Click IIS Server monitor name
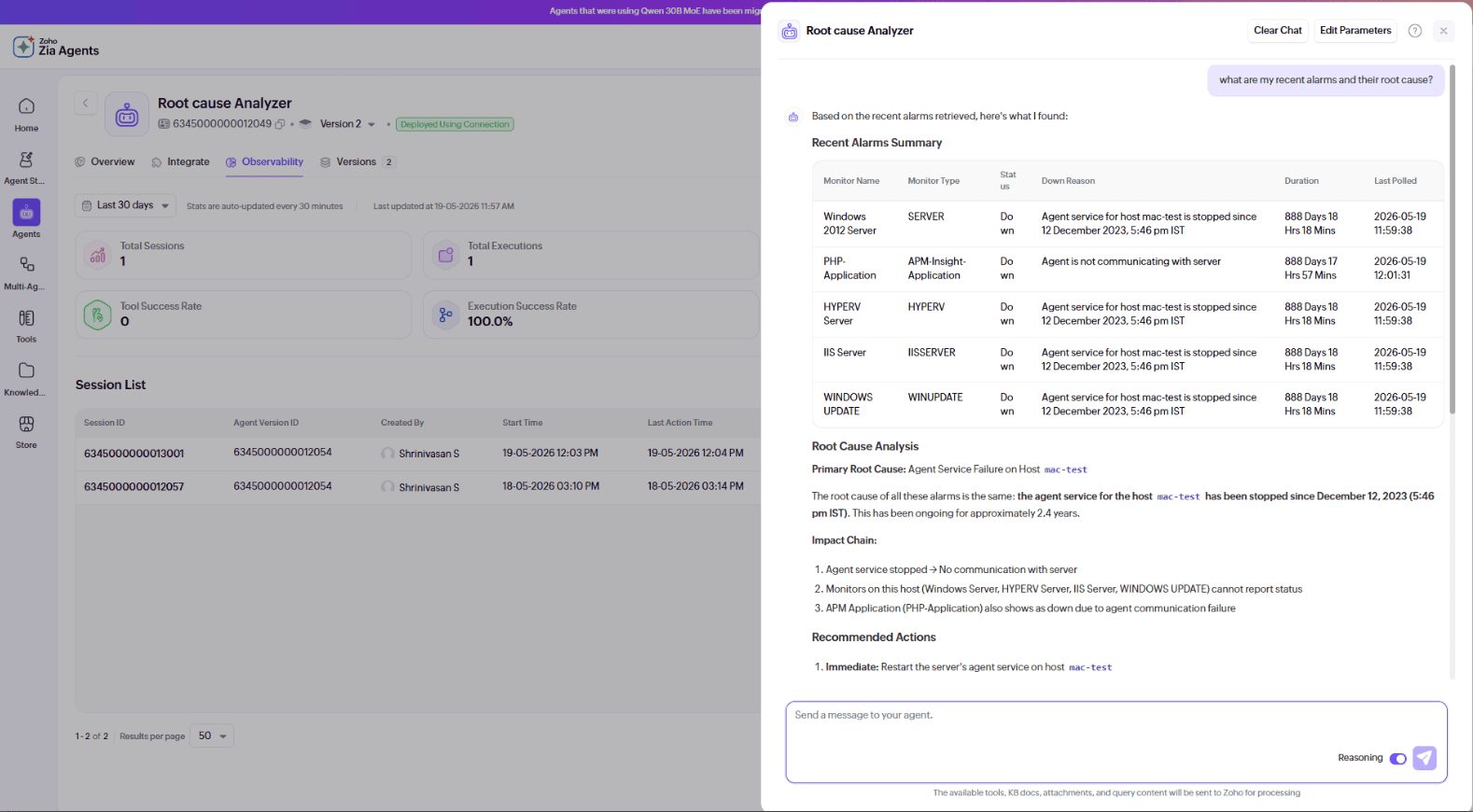Viewport: 1473px width, 812px height. coord(845,353)
